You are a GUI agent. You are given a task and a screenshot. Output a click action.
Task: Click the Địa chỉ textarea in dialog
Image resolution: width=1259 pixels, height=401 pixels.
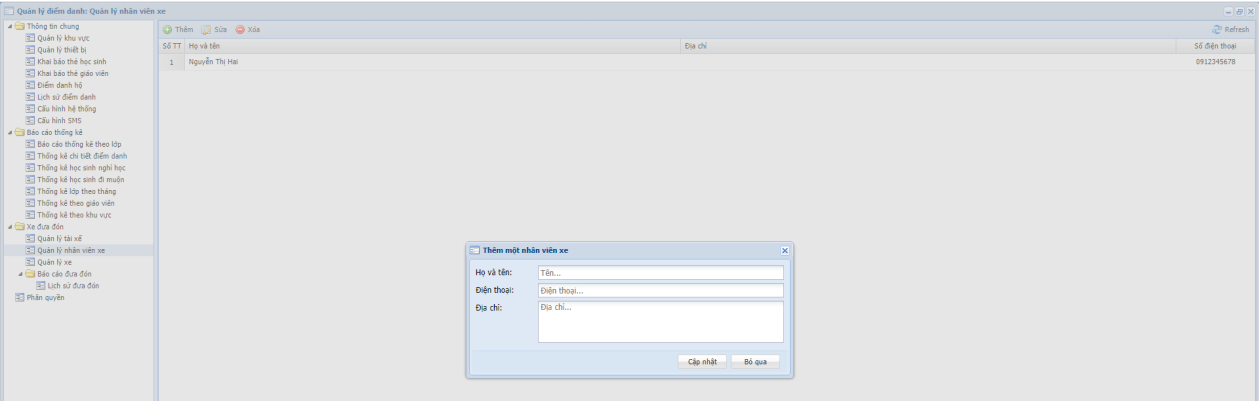[660, 321]
